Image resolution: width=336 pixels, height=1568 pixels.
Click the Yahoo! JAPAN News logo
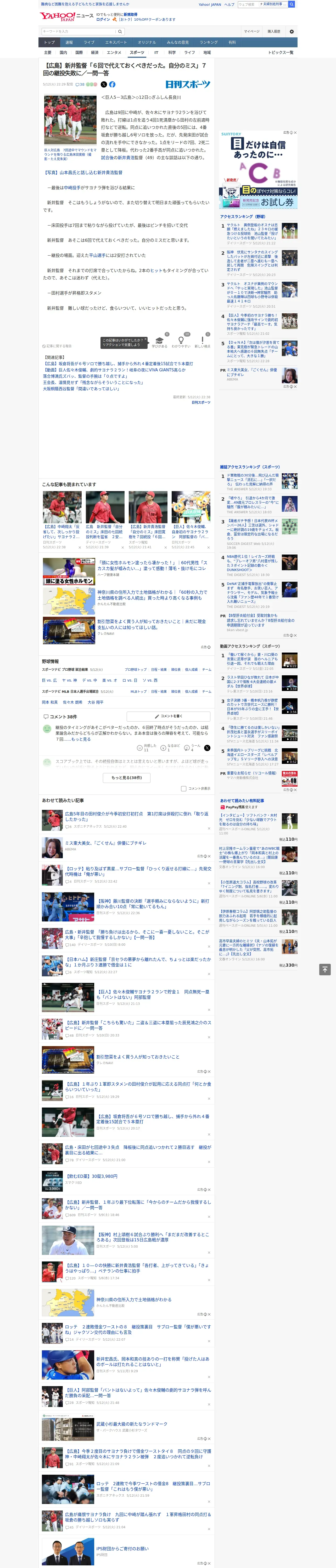click(66, 16)
